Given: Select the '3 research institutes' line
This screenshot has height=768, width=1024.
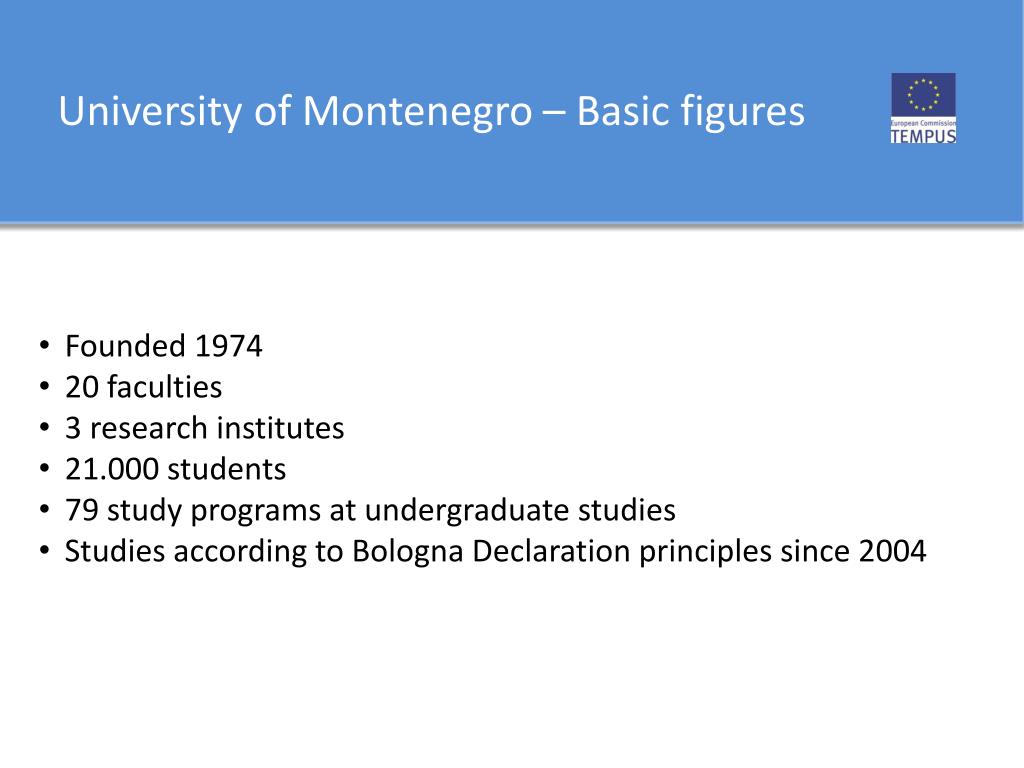Looking at the screenshot, I should coord(204,428).
